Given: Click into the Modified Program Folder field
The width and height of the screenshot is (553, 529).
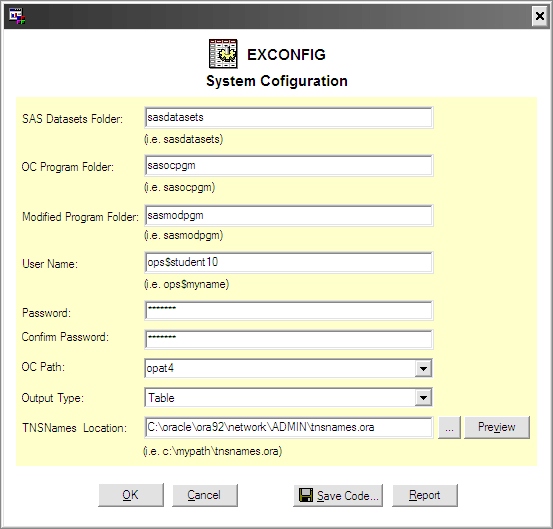Looking at the screenshot, I should tap(288, 215).
